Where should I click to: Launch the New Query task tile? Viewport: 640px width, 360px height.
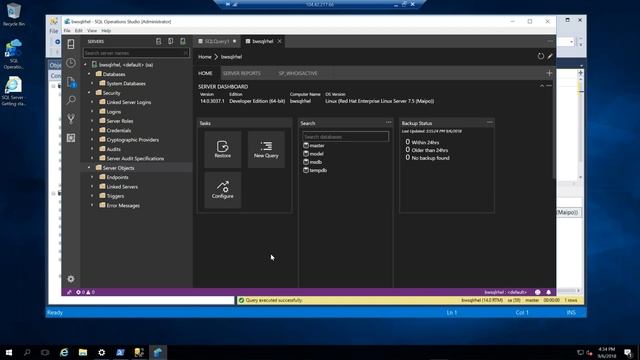(x=266, y=149)
